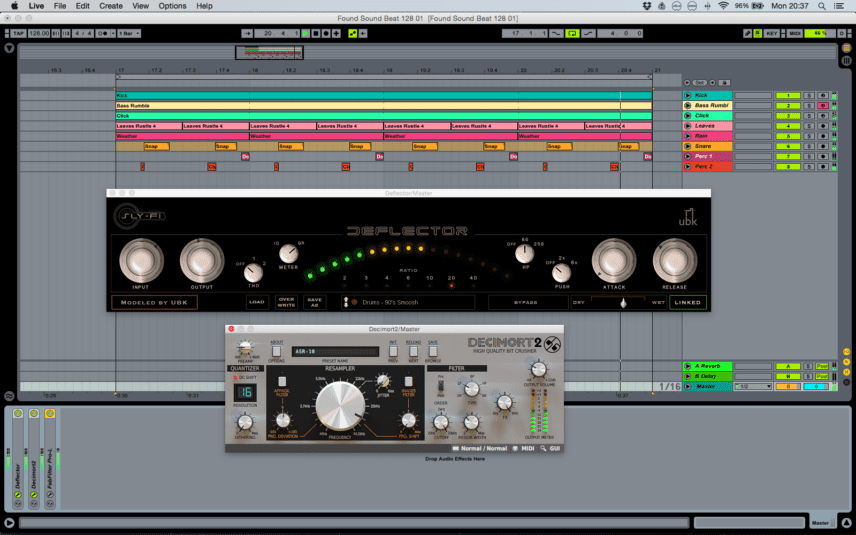Screen dimensions: 856x535
Task: Click the 4 / 4 time signature field
Action: click(x=83, y=33)
